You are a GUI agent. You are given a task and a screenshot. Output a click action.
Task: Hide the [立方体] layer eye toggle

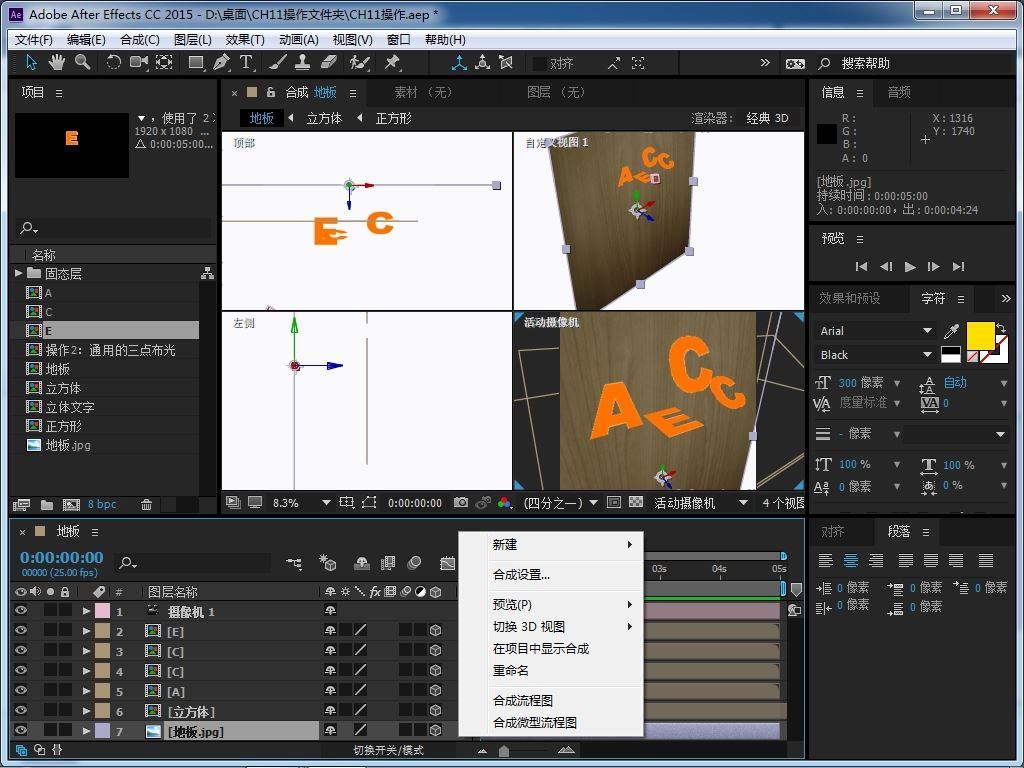click(21, 711)
